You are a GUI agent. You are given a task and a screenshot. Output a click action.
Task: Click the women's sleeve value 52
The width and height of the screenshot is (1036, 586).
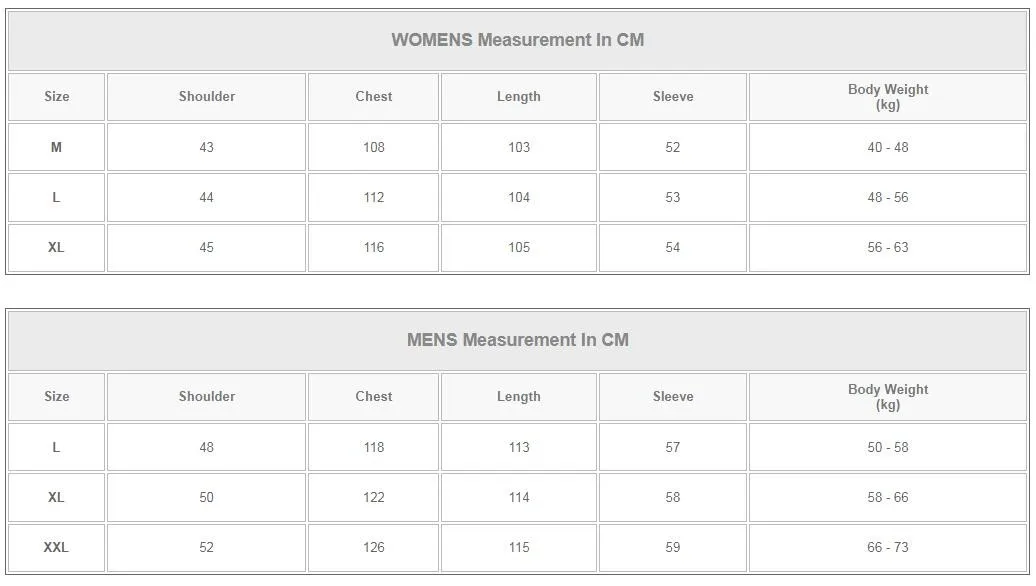coord(672,147)
